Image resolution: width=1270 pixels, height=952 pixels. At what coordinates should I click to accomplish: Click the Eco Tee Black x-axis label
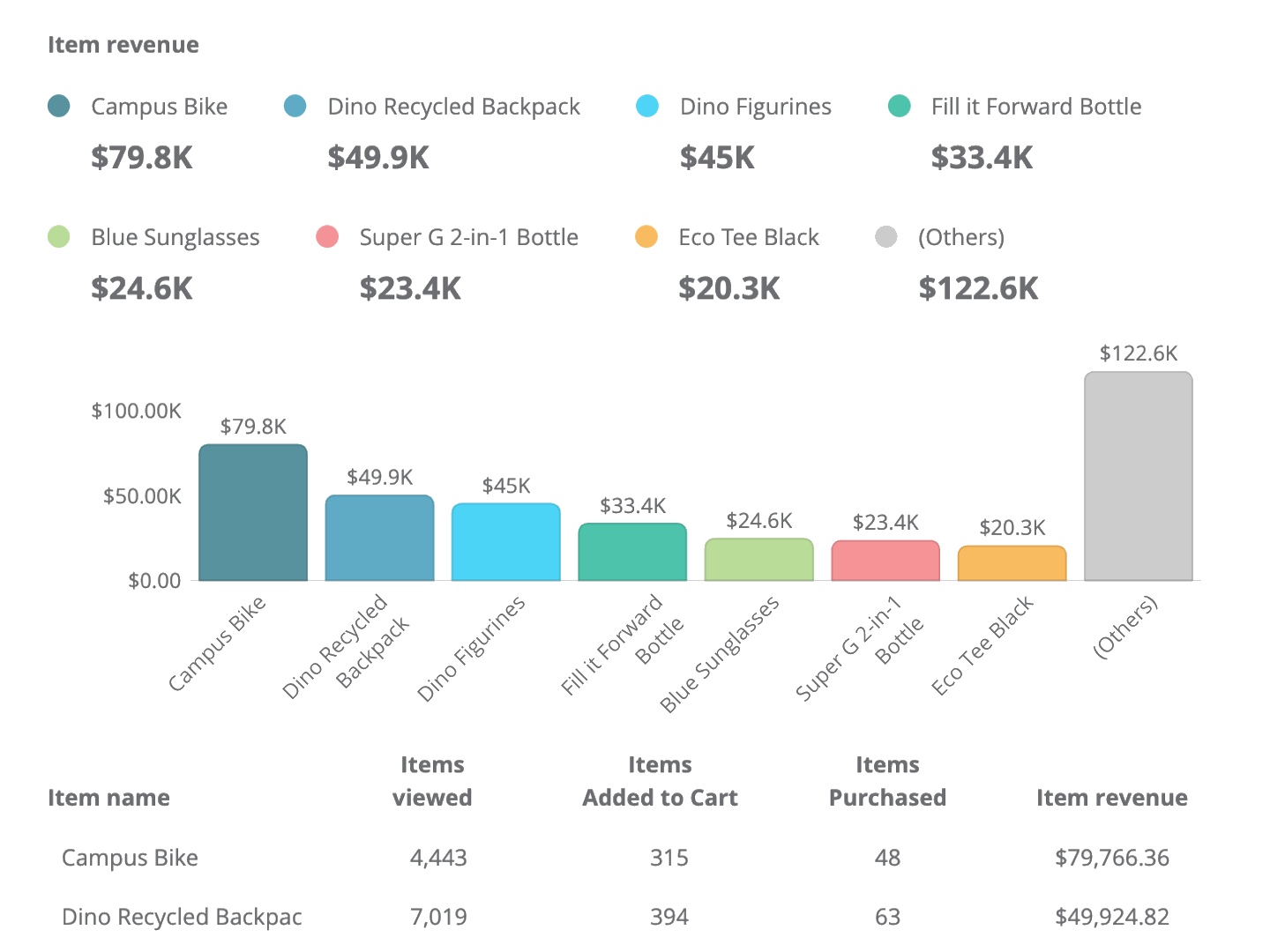point(983,646)
